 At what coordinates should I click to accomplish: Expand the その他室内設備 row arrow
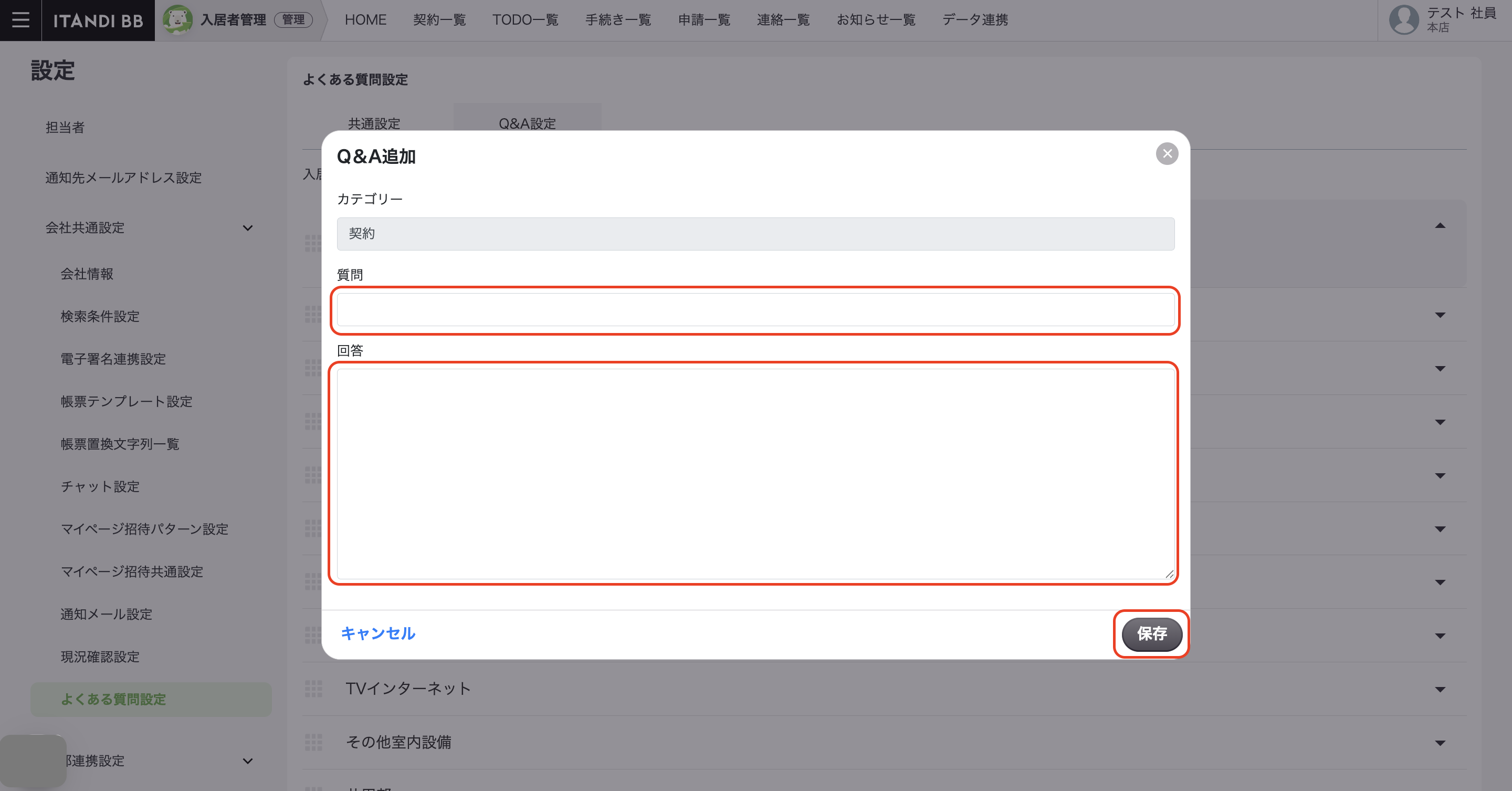(1440, 743)
